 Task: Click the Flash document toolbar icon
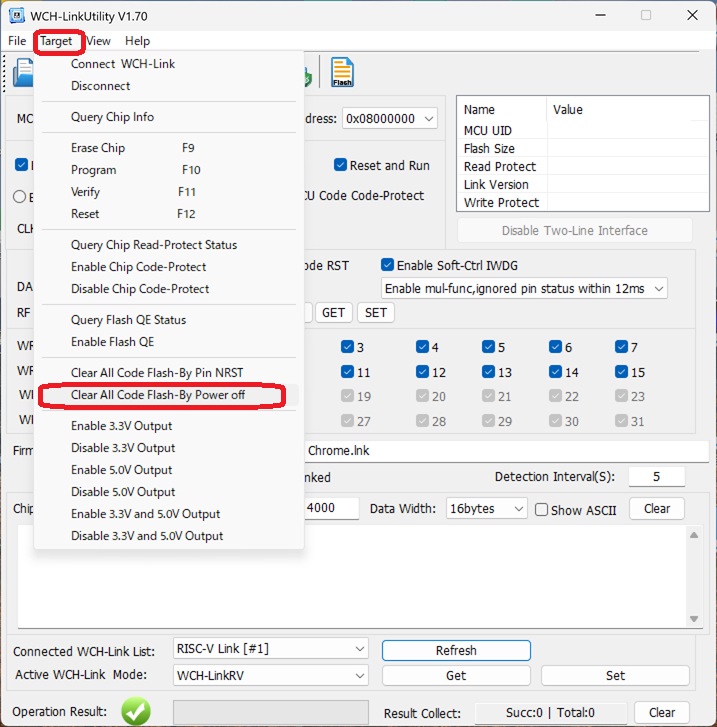(x=342, y=72)
